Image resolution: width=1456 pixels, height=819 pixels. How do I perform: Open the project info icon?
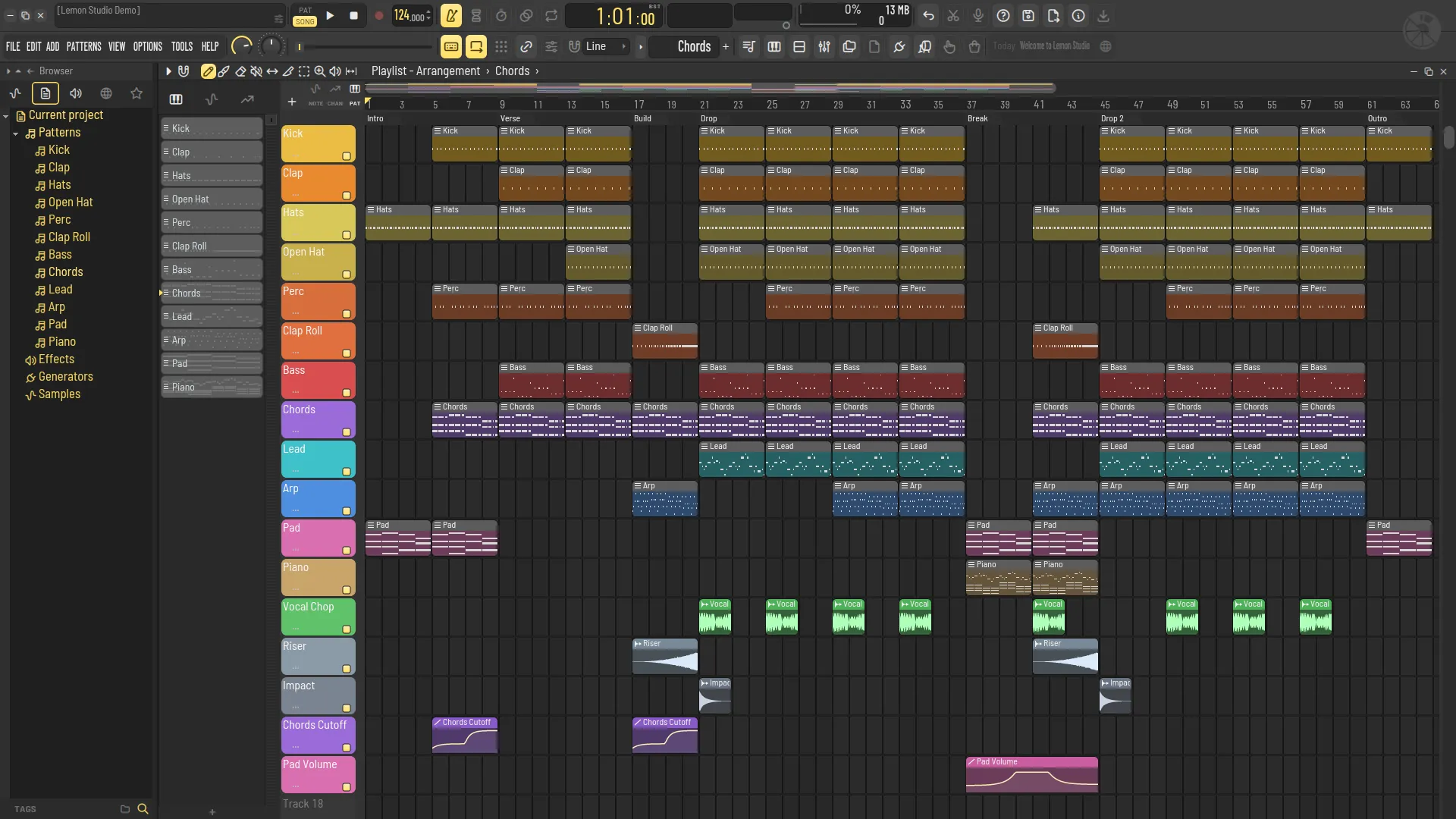click(1078, 16)
